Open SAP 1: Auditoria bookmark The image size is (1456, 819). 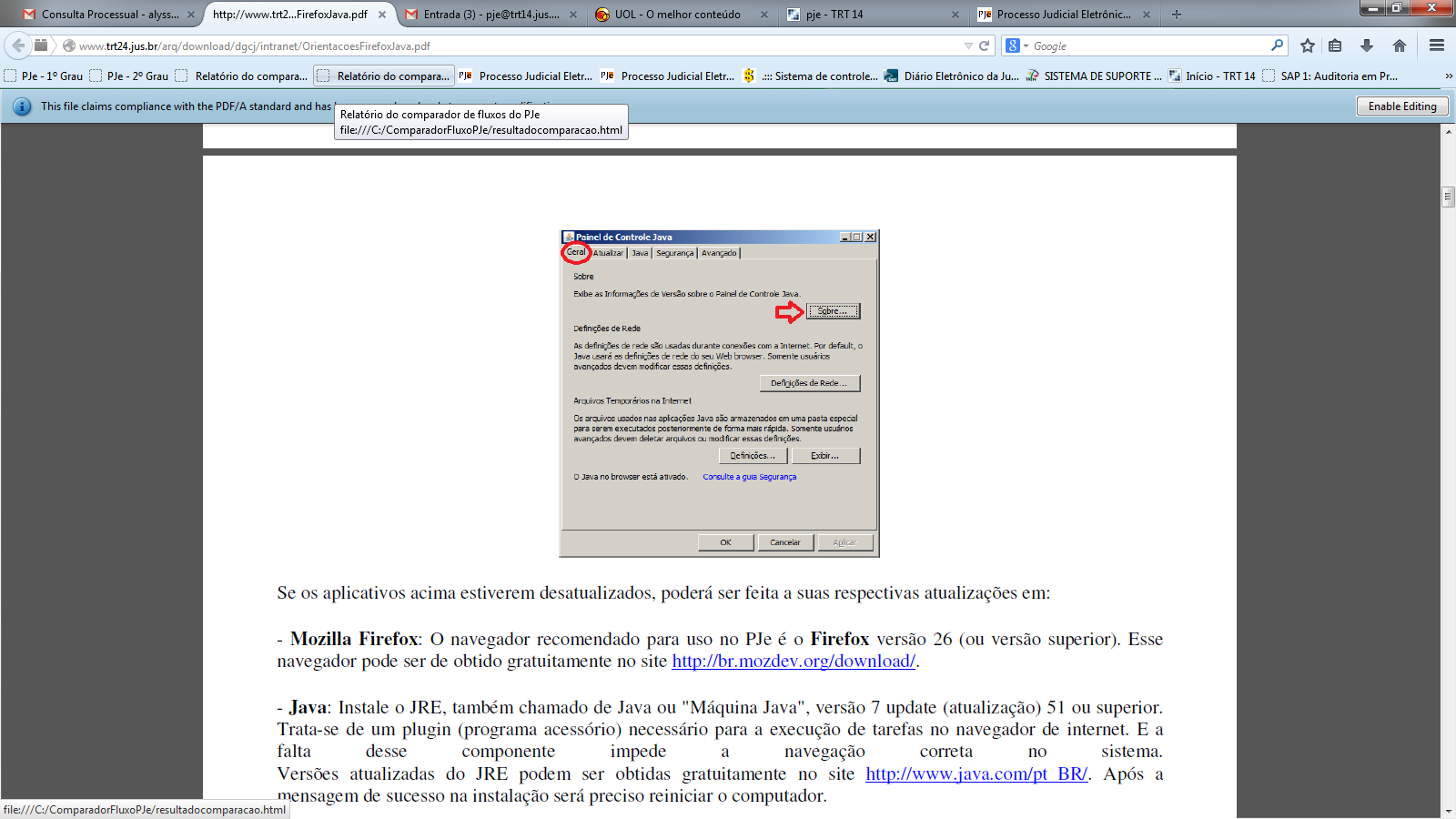(1330, 76)
